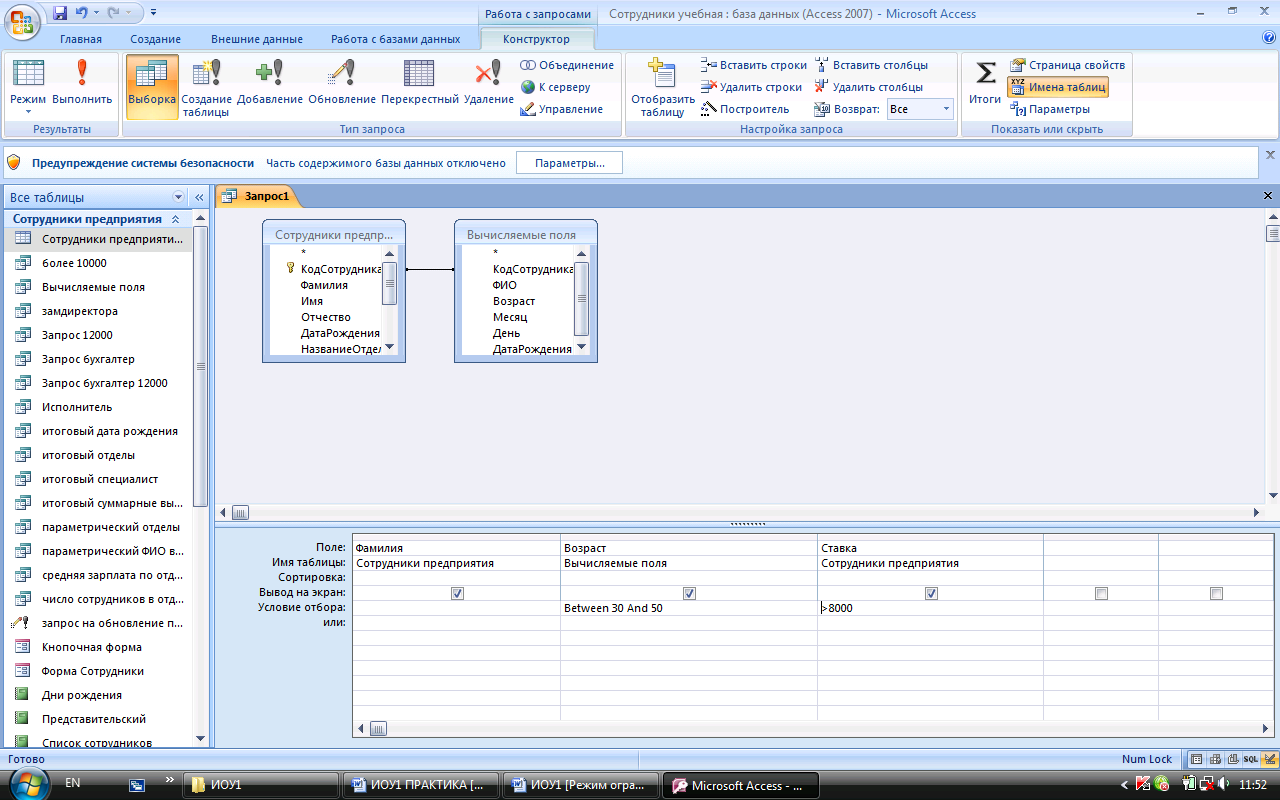The height and width of the screenshot is (800, 1280).
Task: Open the Режим view switcher
Action: click(28, 86)
